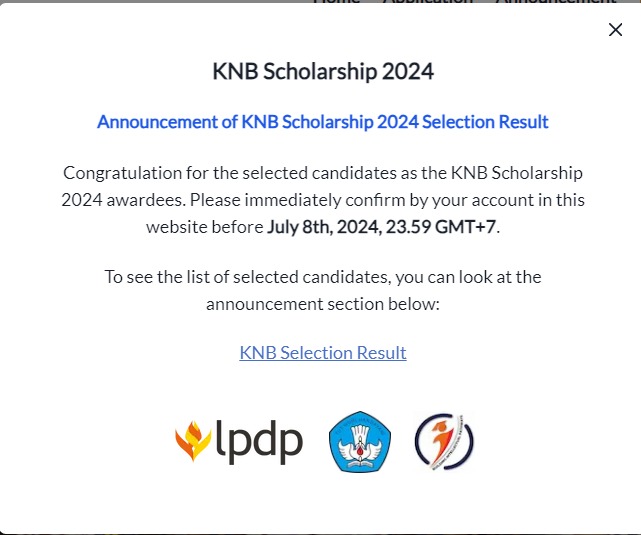This screenshot has height=535, width=641.
Task: Select the "KNB Scholarship 2024" popup title
Action: [323, 71]
